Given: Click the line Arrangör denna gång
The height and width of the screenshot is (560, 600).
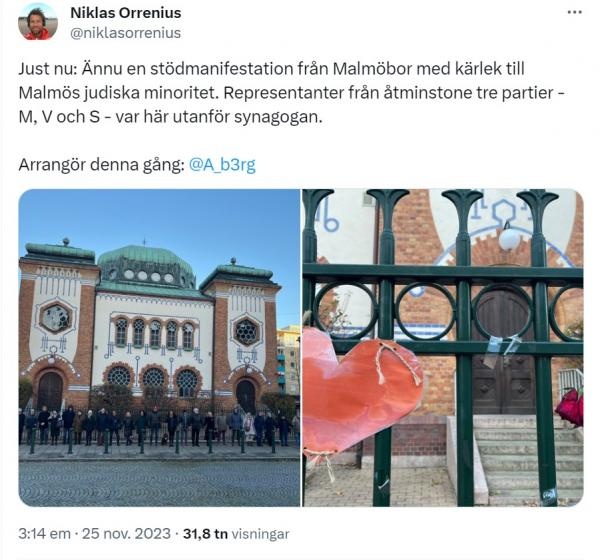Looking at the screenshot, I should 137,165.
